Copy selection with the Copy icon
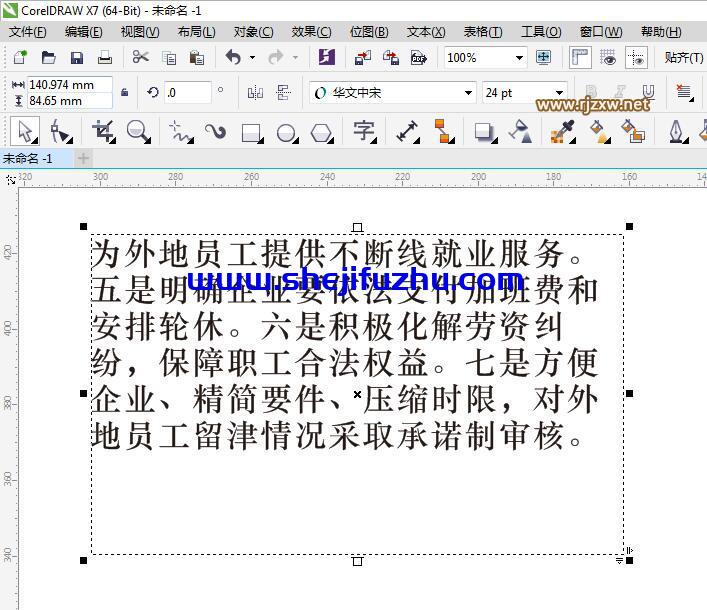 (x=169, y=58)
